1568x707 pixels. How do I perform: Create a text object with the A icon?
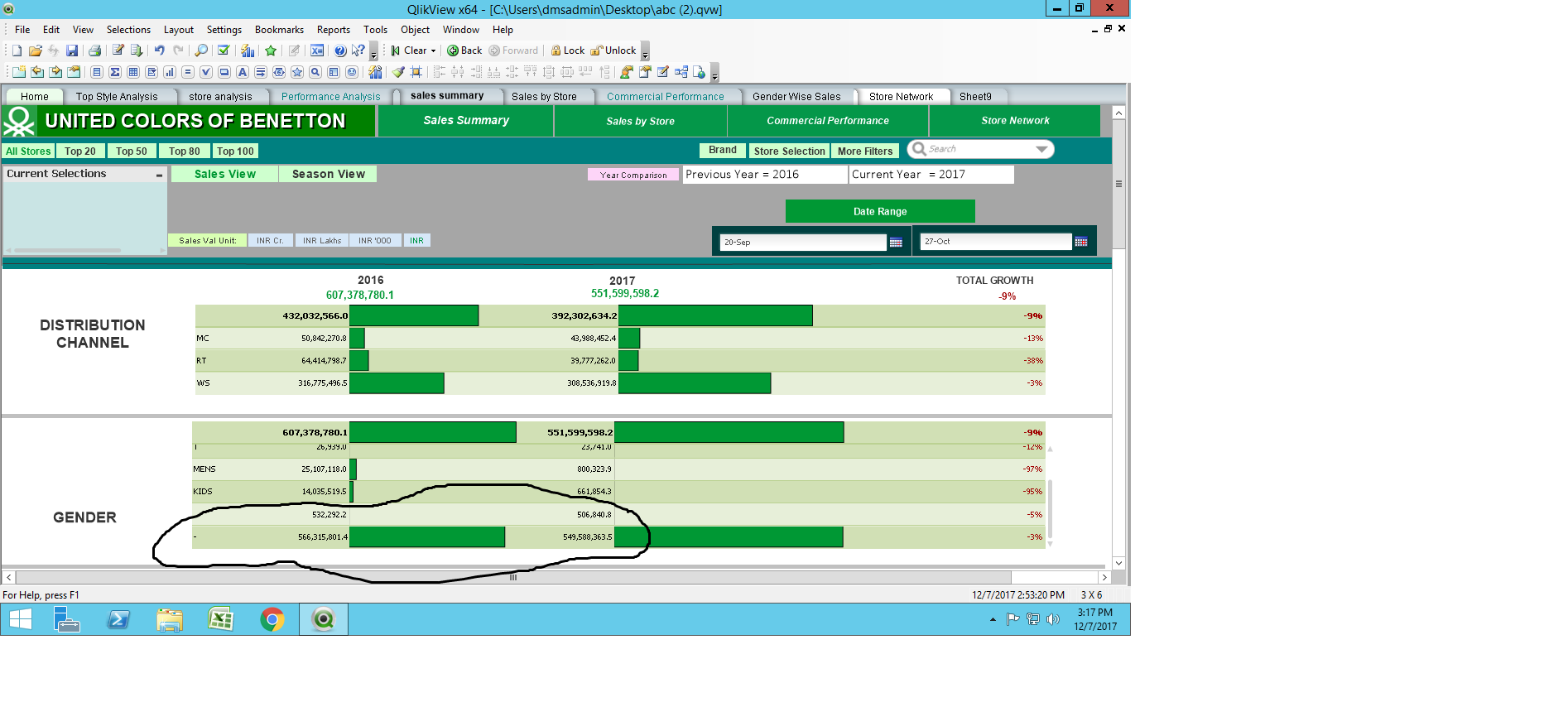point(243,72)
